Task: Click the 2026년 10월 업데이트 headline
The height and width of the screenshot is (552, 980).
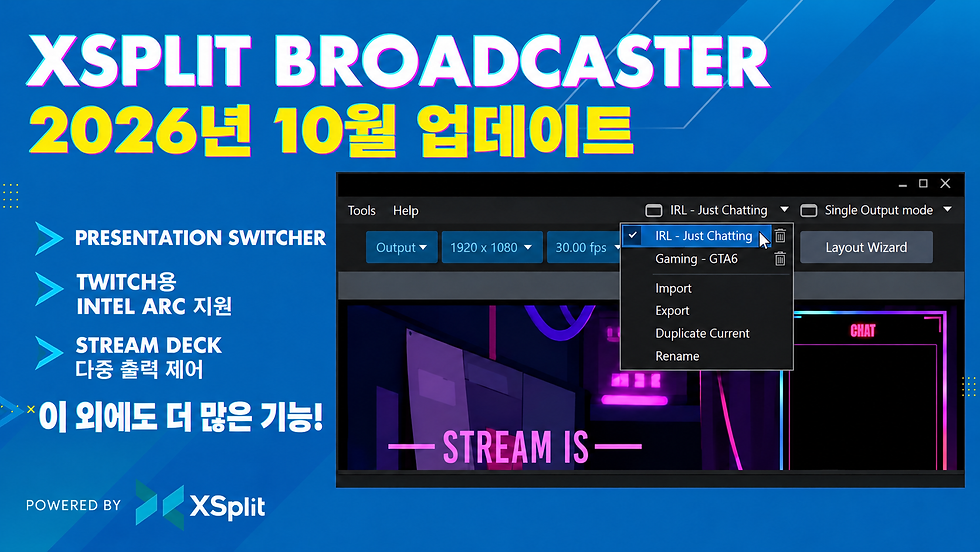Action: (331, 130)
